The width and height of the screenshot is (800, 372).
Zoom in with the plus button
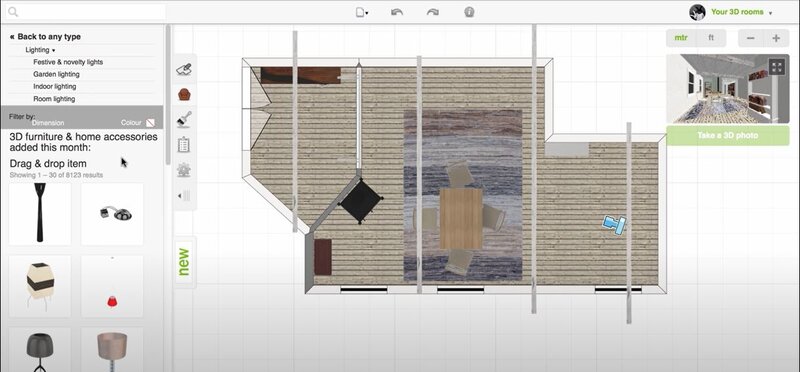(776, 38)
